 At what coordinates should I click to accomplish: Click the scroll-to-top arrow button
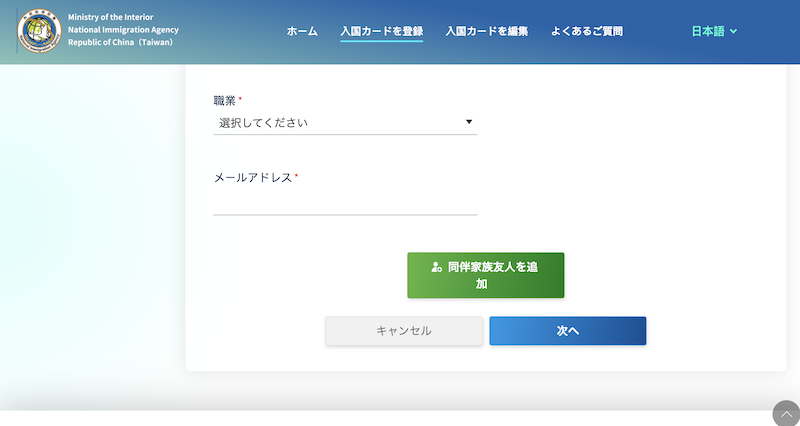click(786, 414)
